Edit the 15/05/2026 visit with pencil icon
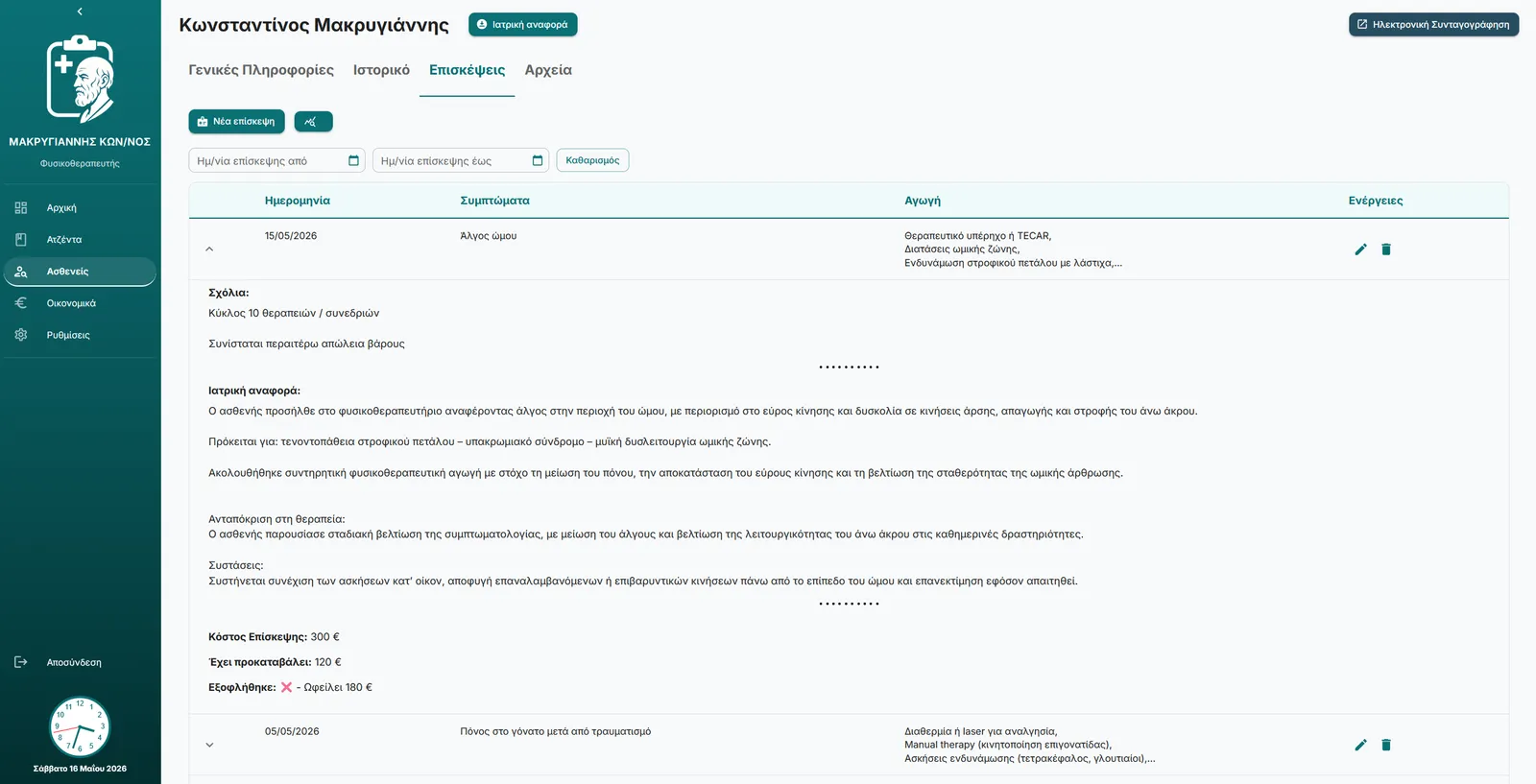 pos(1360,249)
